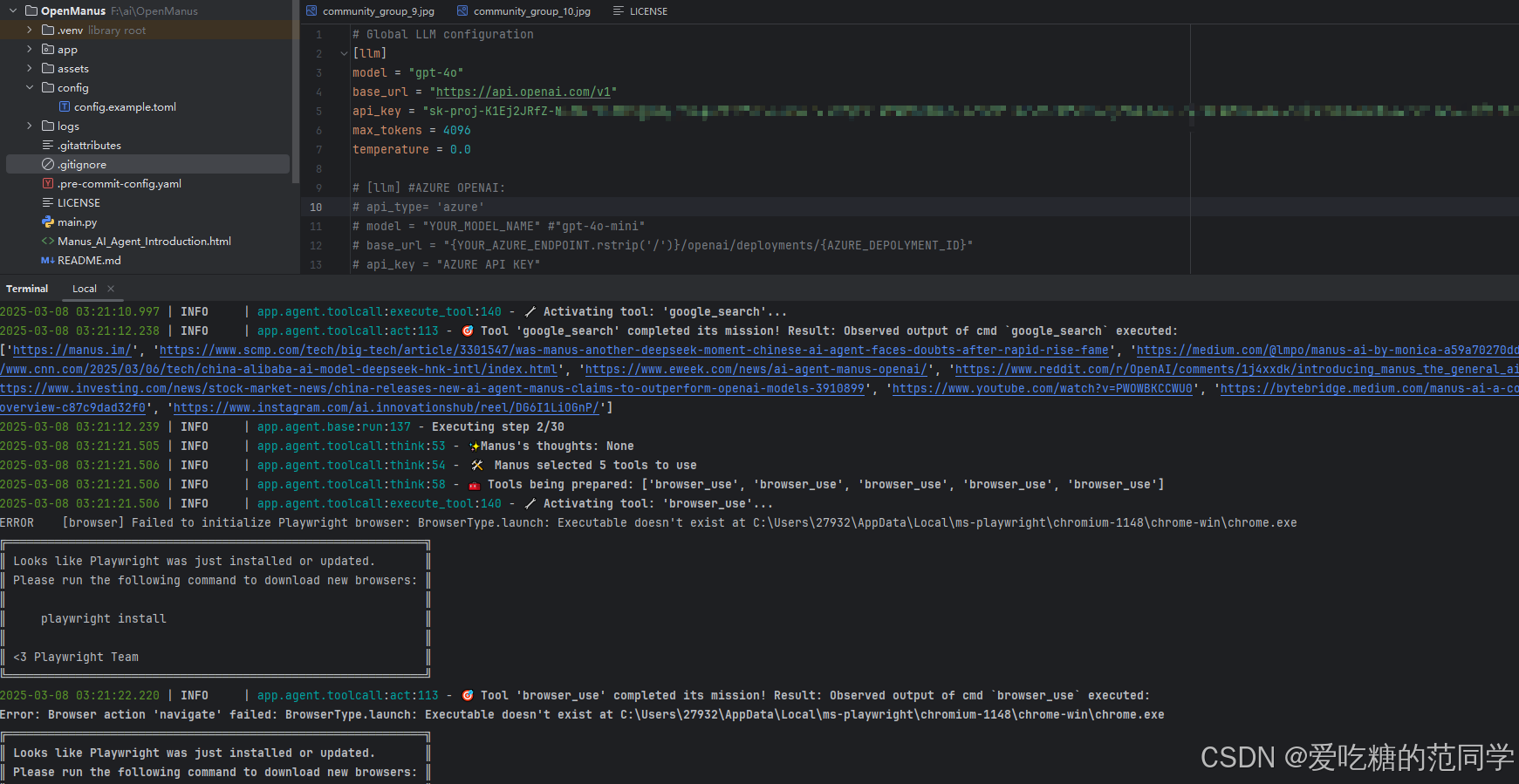Select .gitattributes file in project tree
Viewport: 1519px width, 784px height.
click(x=89, y=146)
